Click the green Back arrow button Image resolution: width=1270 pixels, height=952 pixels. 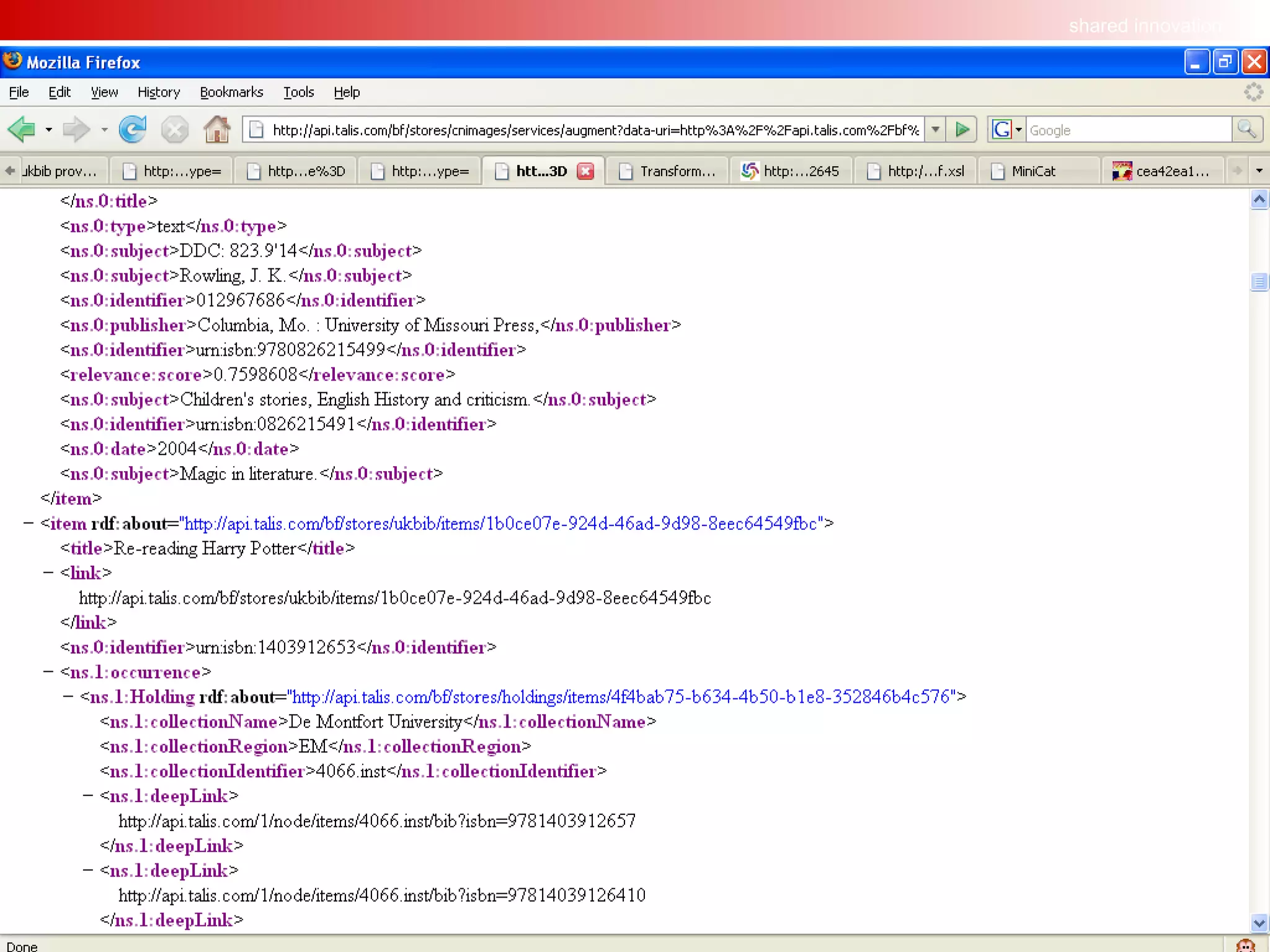pos(22,130)
